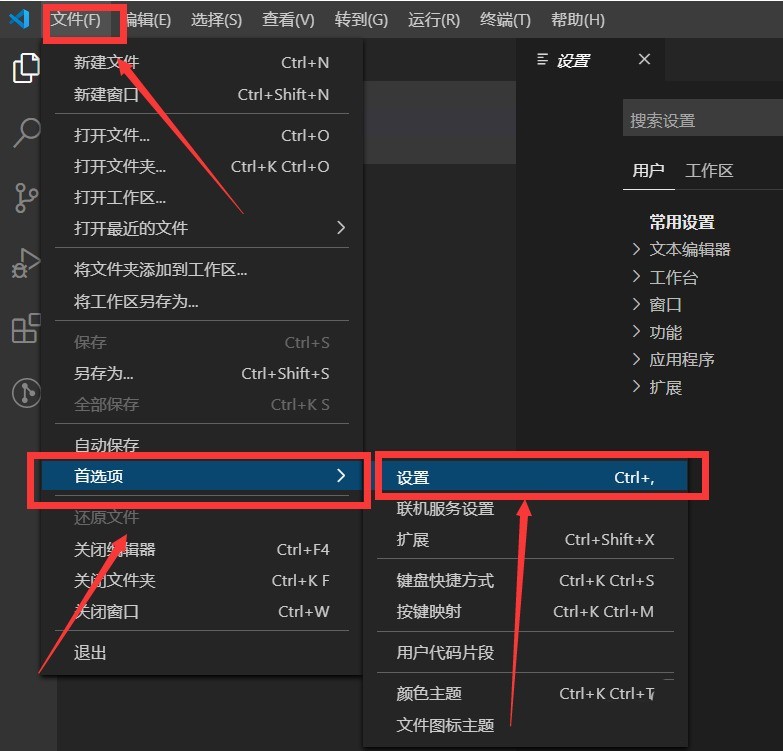Image resolution: width=783 pixels, height=751 pixels.
Task: Choose 新建窗口 menu entry
Action: coord(202,94)
